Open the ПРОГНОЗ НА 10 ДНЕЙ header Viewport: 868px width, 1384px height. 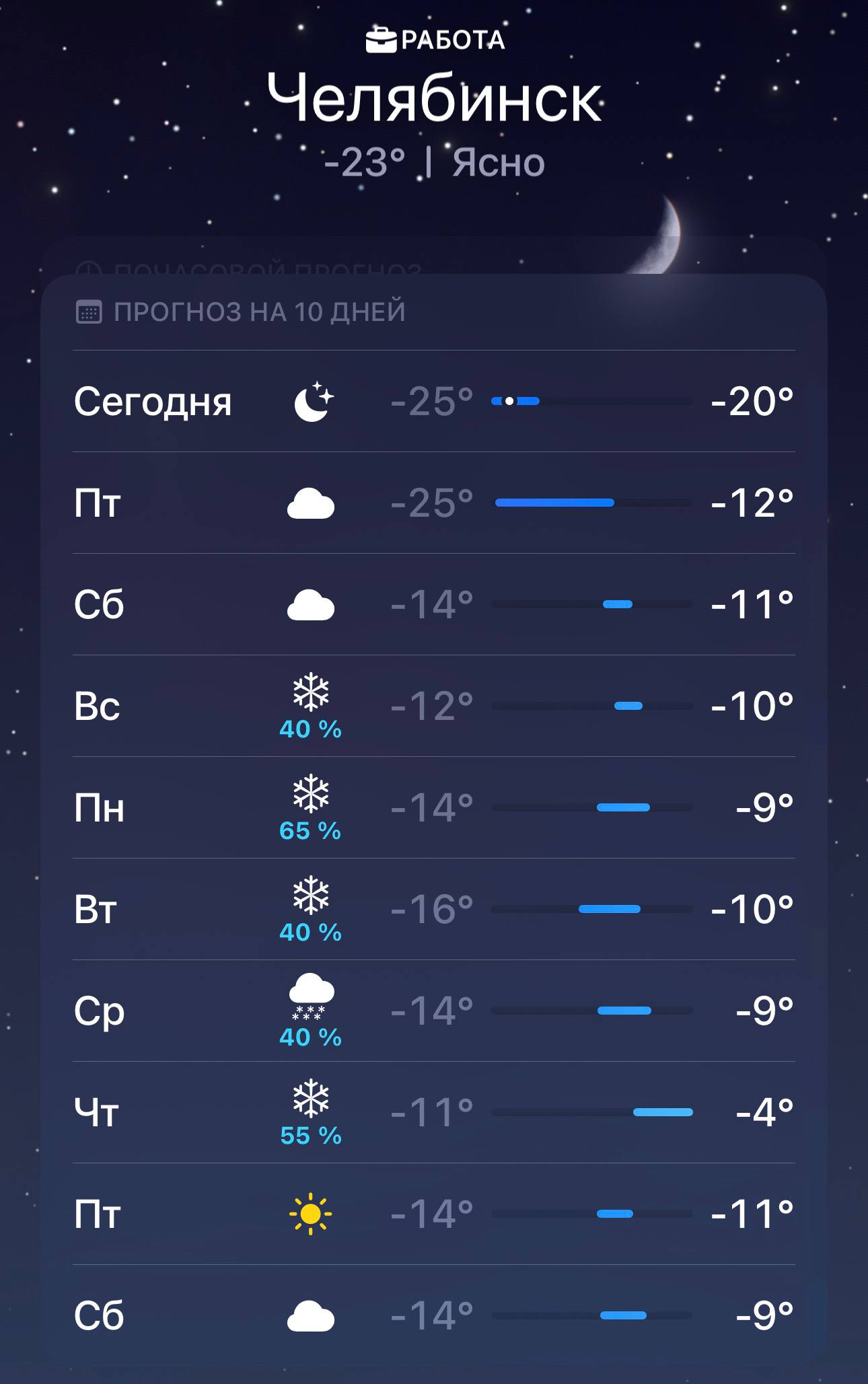pyautogui.click(x=259, y=312)
